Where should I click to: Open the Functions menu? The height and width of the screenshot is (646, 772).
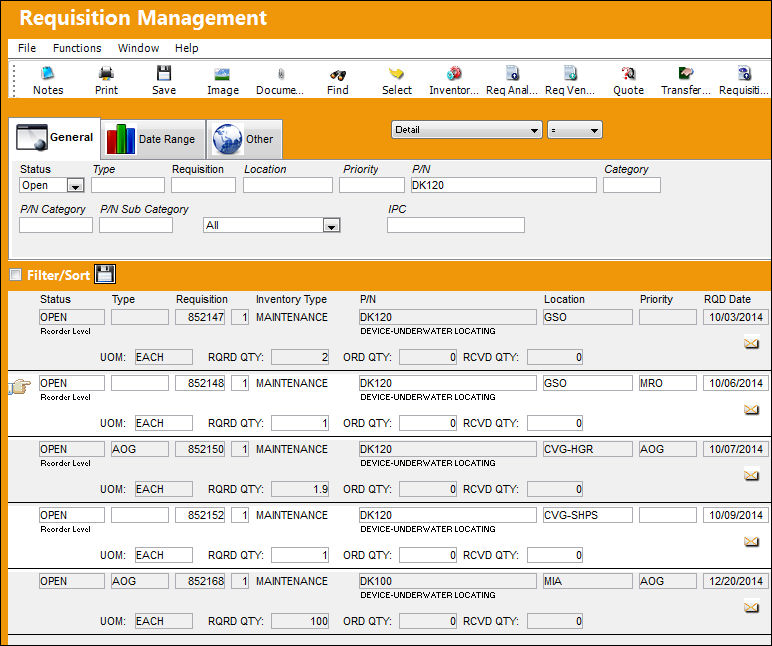pos(77,48)
